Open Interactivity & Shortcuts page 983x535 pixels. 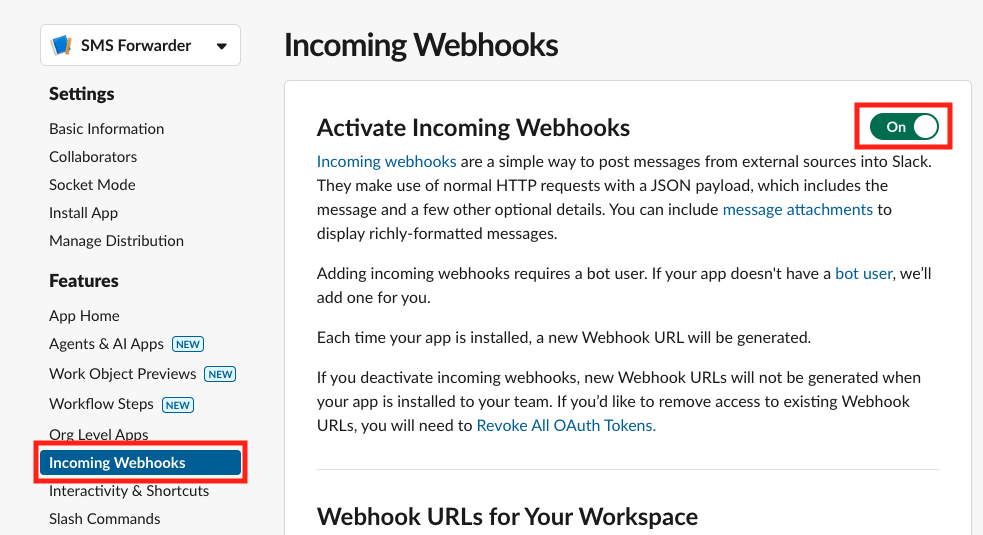tap(129, 490)
